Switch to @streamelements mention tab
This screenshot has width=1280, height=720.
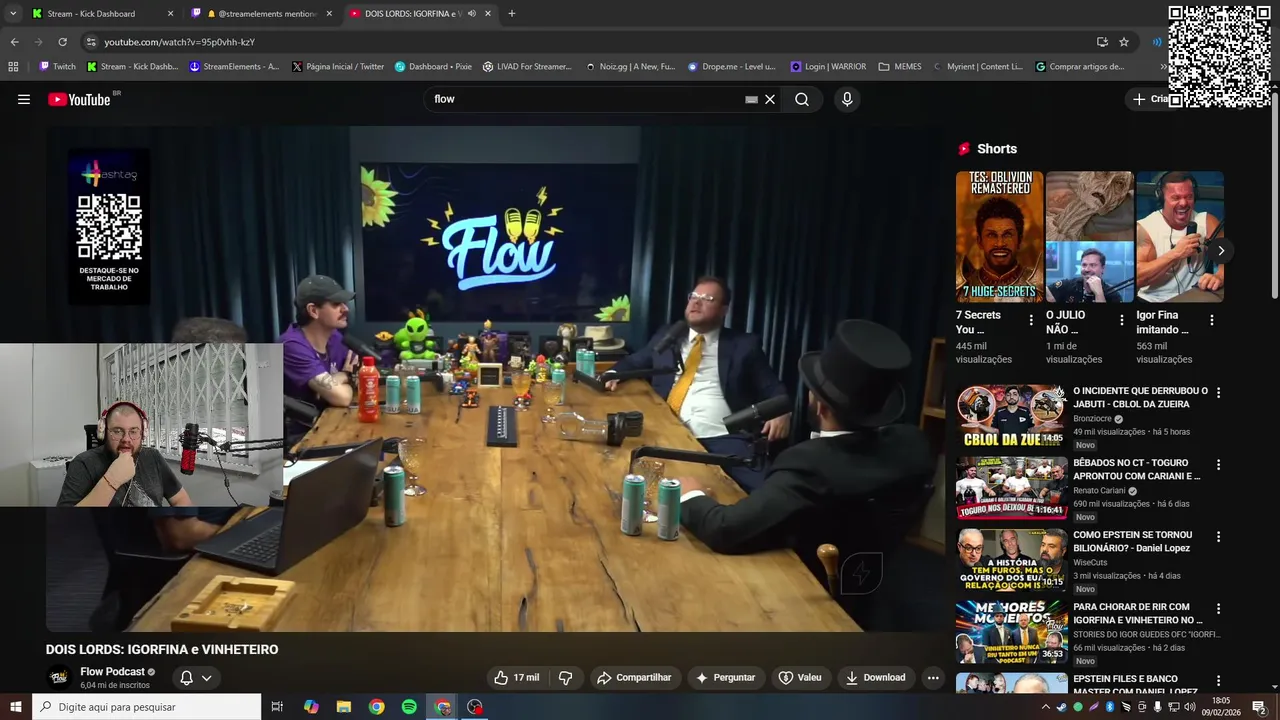(262, 14)
